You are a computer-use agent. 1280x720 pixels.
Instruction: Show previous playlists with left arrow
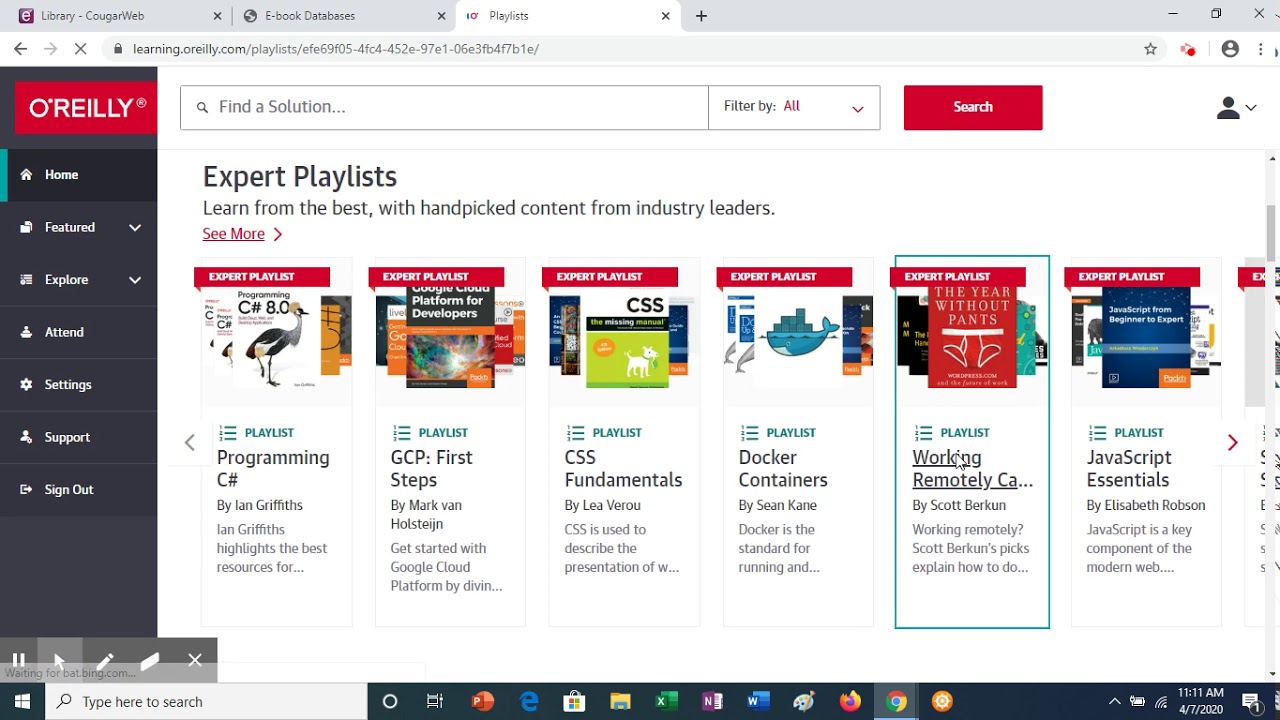189,442
